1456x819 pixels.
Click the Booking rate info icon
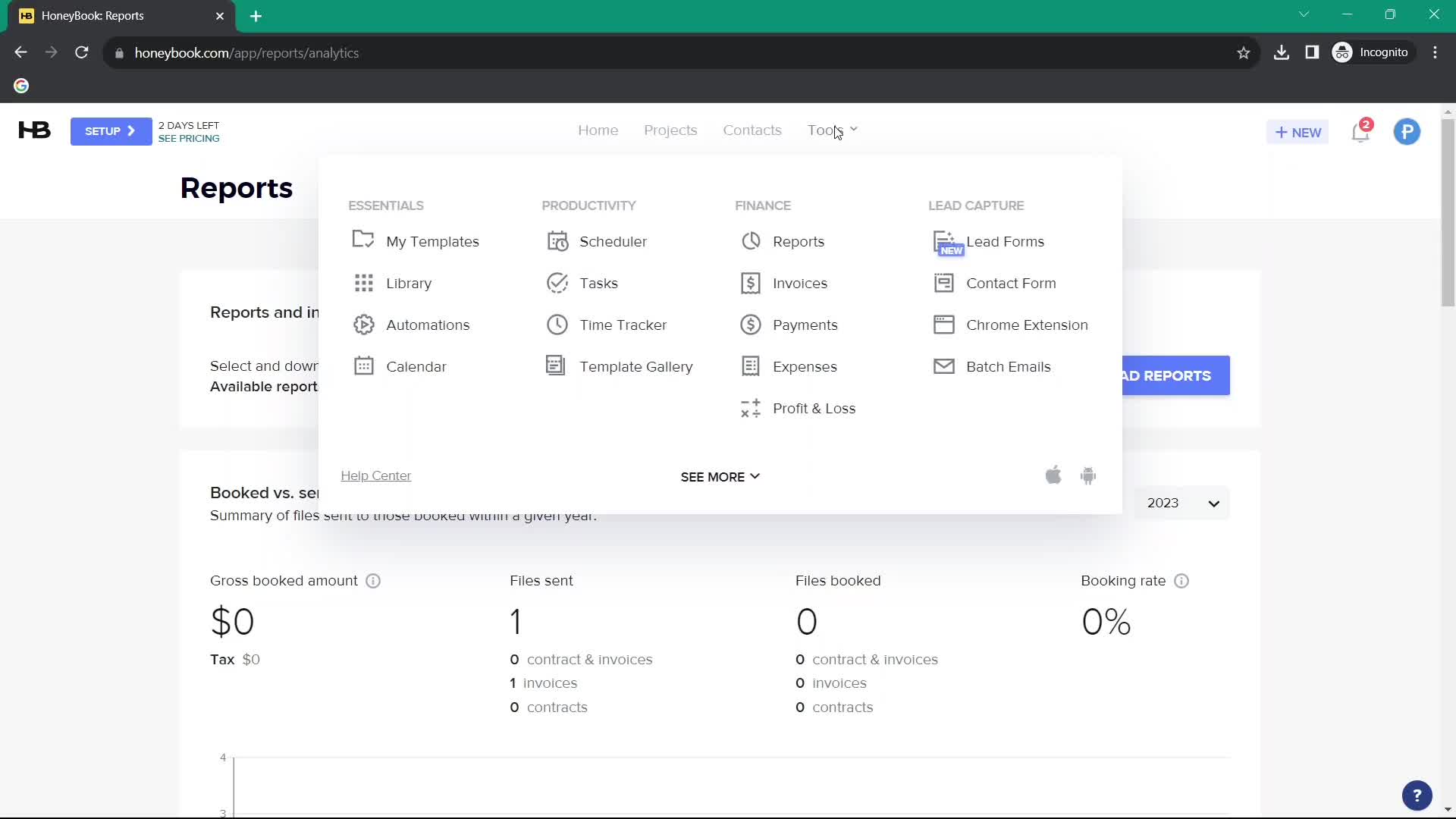tap(1181, 581)
